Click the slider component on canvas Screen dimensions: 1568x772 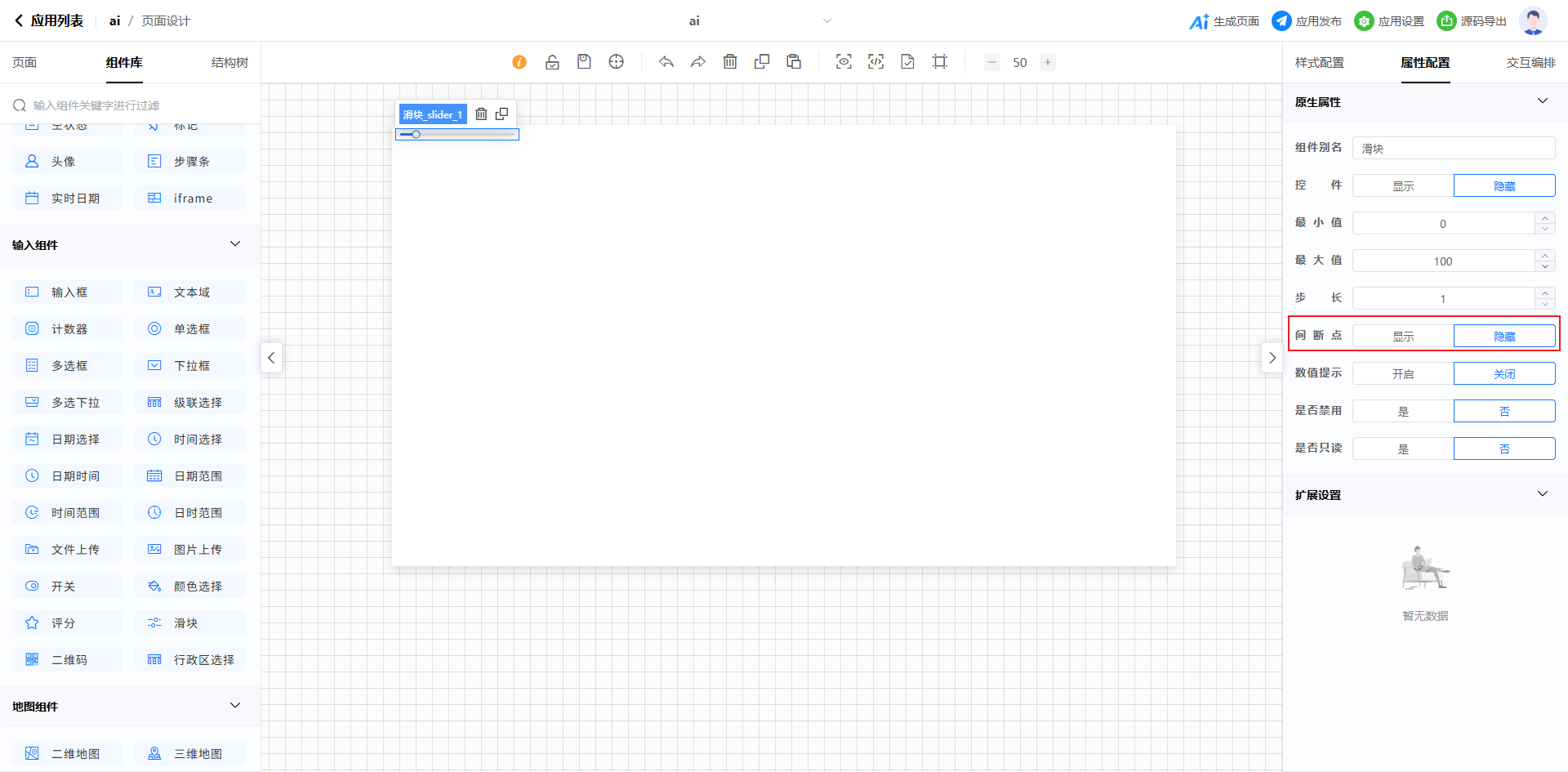(x=457, y=135)
